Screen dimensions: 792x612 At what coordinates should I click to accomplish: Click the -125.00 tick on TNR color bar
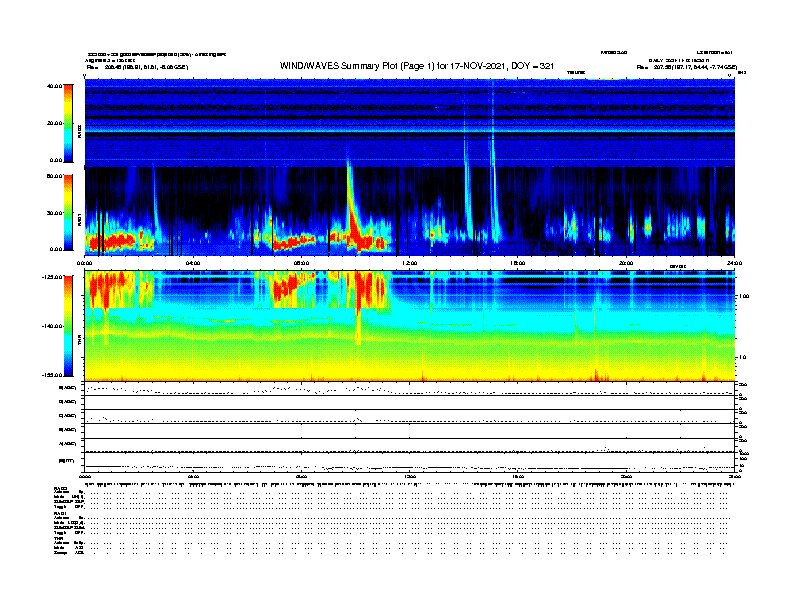coord(53,277)
